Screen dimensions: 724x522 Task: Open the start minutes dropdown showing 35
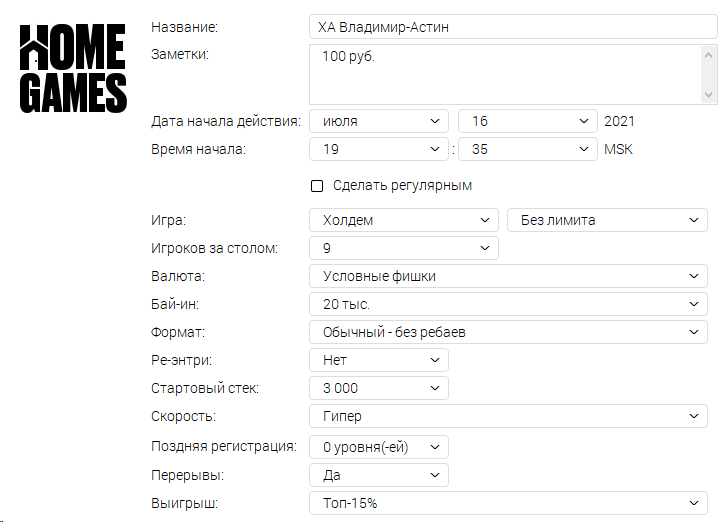[x=528, y=149]
